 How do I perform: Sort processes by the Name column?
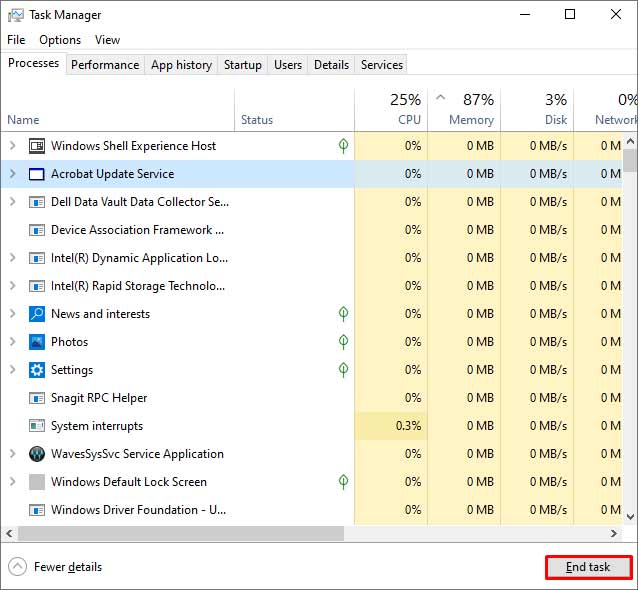pos(117,110)
